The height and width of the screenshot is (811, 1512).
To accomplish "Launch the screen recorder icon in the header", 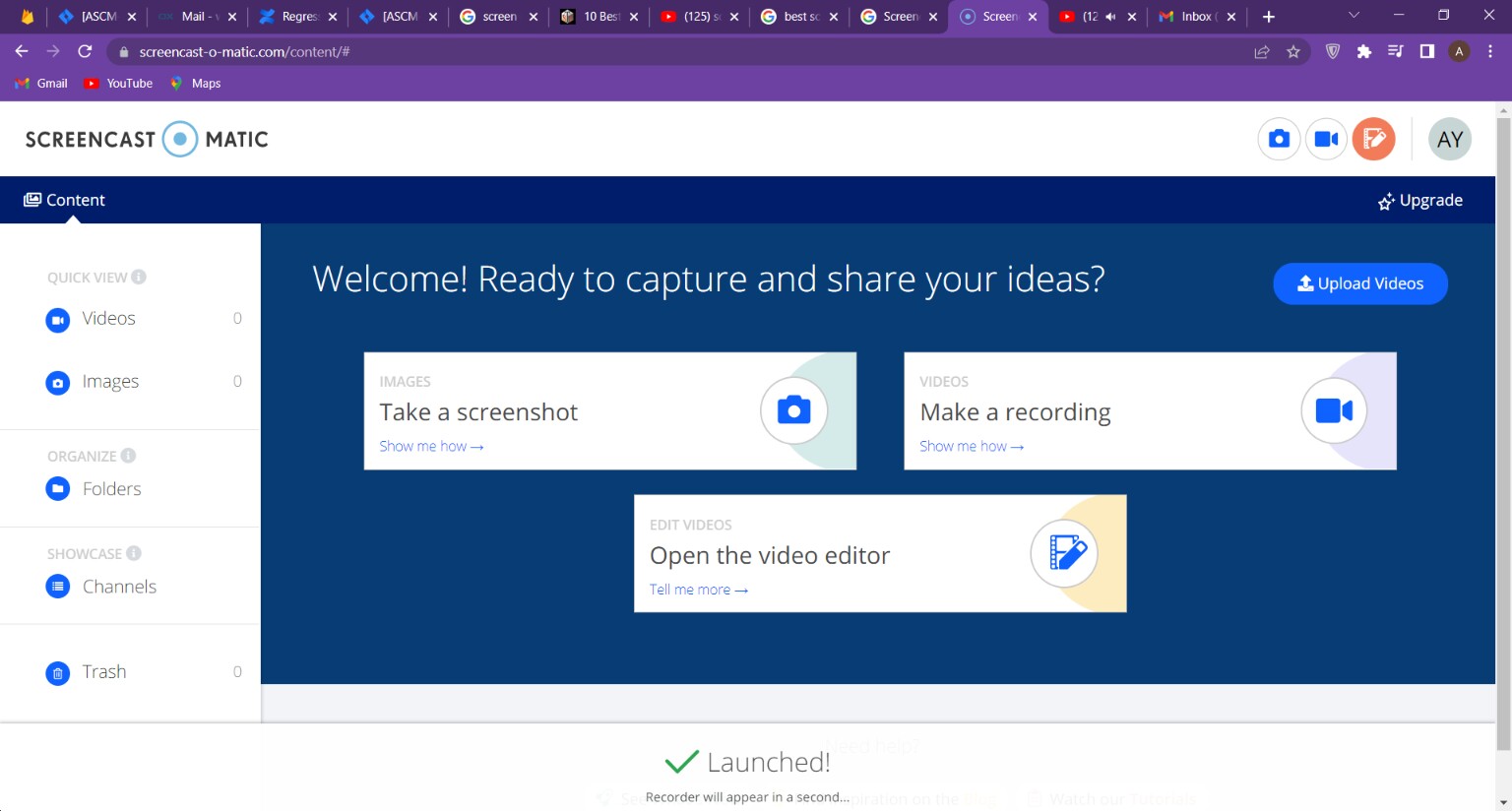I will (x=1326, y=139).
